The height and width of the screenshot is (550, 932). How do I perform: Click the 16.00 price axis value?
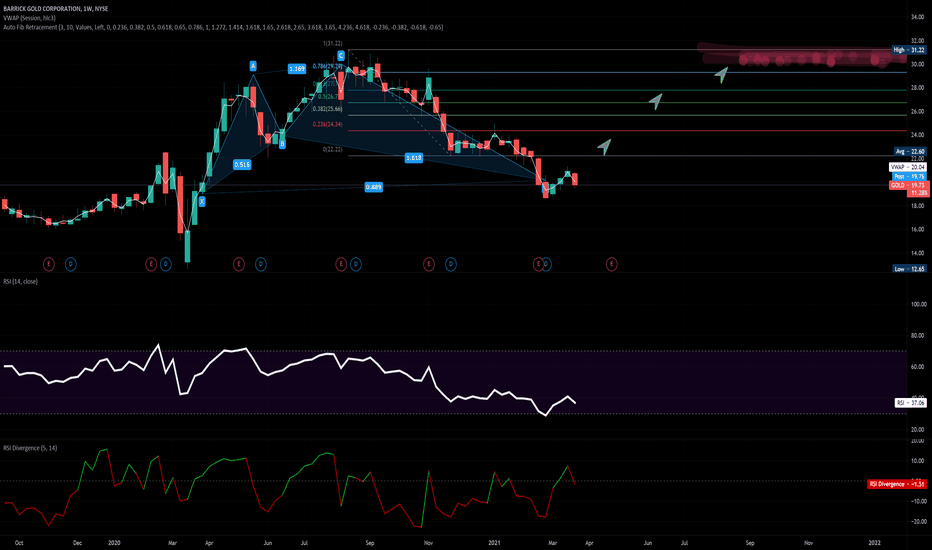pyautogui.click(x=917, y=229)
